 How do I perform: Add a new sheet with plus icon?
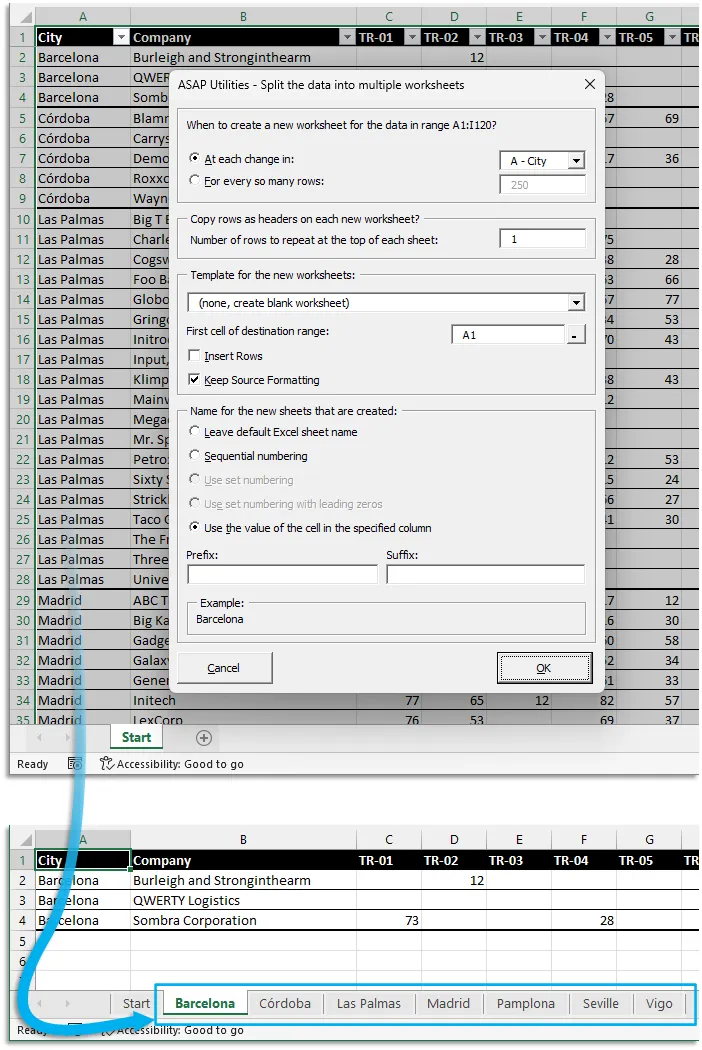[x=204, y=737]
